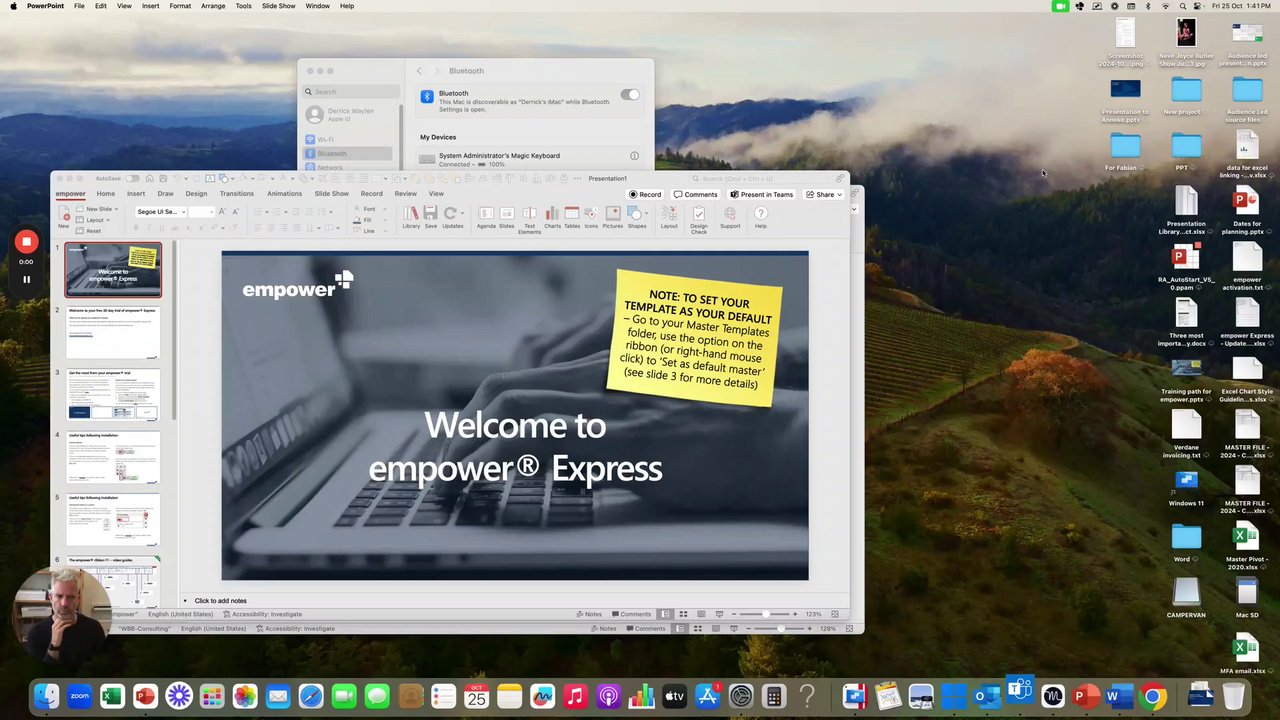Open the empower Tables icon
Image resolution: width=1280 pixels, height=720 pixels.
point(572,215)
